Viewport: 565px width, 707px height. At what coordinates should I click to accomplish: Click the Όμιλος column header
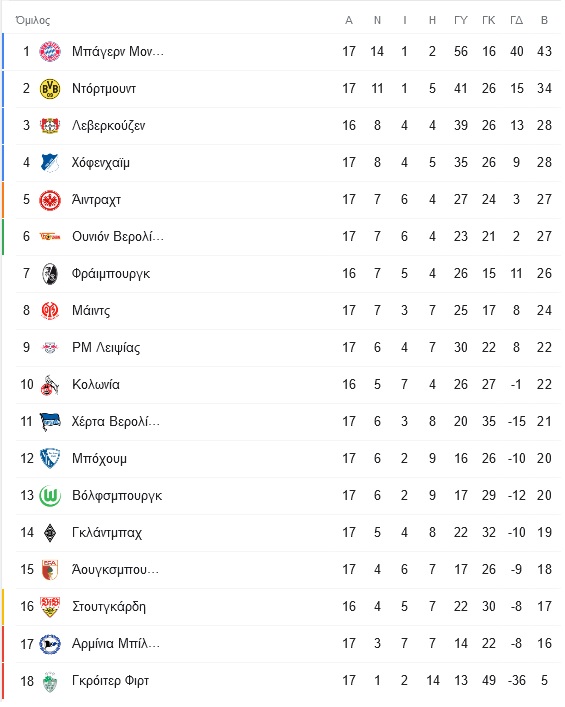point(32,20)
